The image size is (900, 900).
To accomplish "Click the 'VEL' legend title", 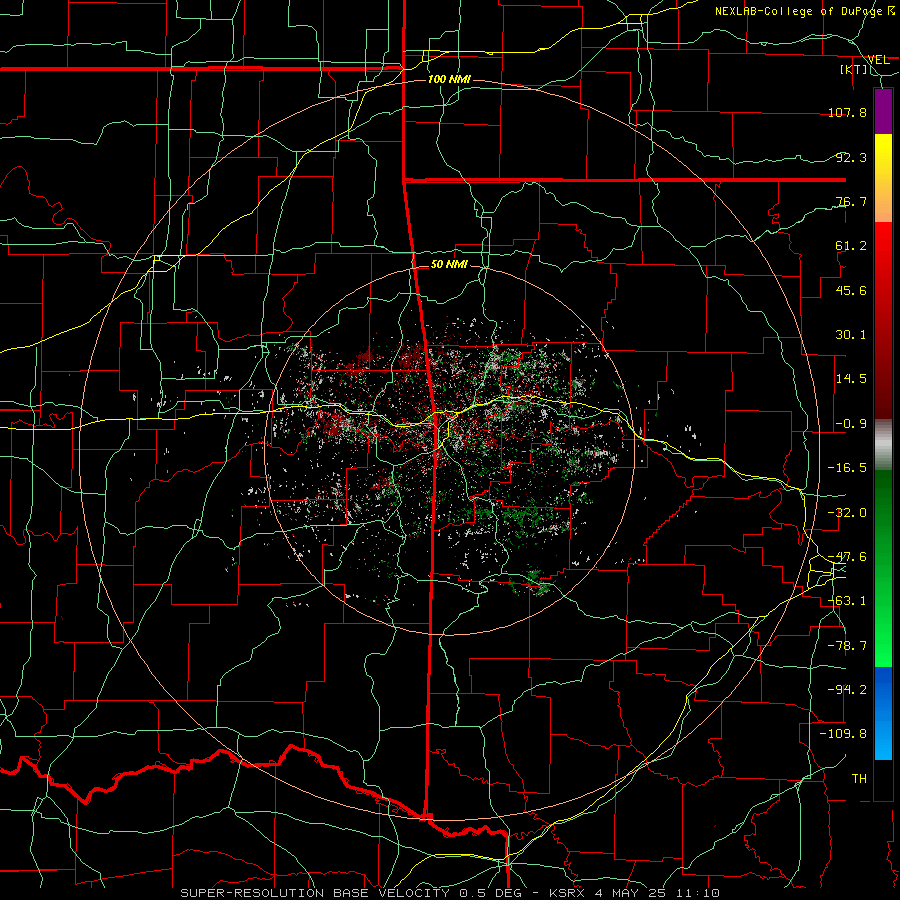I will coord(878,60).
